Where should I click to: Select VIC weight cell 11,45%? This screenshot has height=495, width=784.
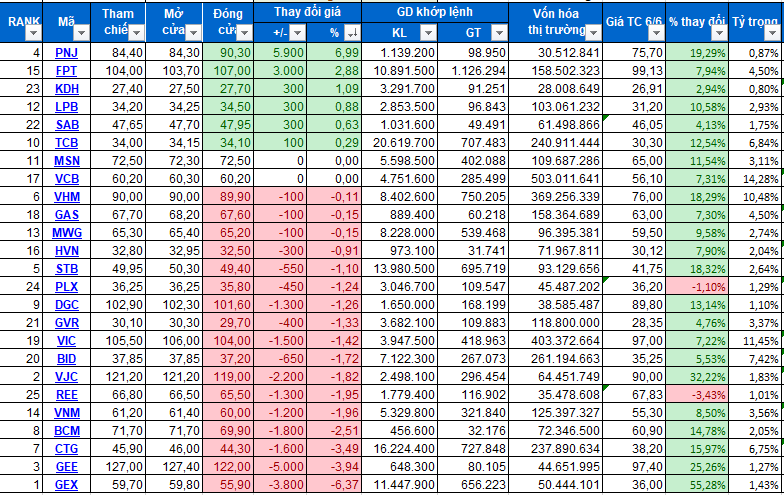(756, 340)
